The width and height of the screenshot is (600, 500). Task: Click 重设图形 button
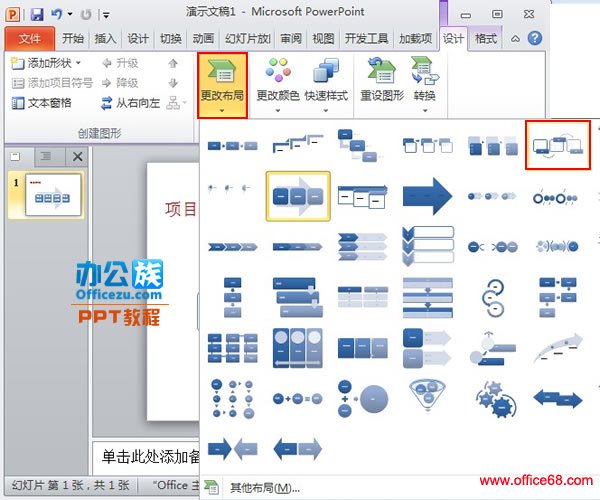[382, 81]
